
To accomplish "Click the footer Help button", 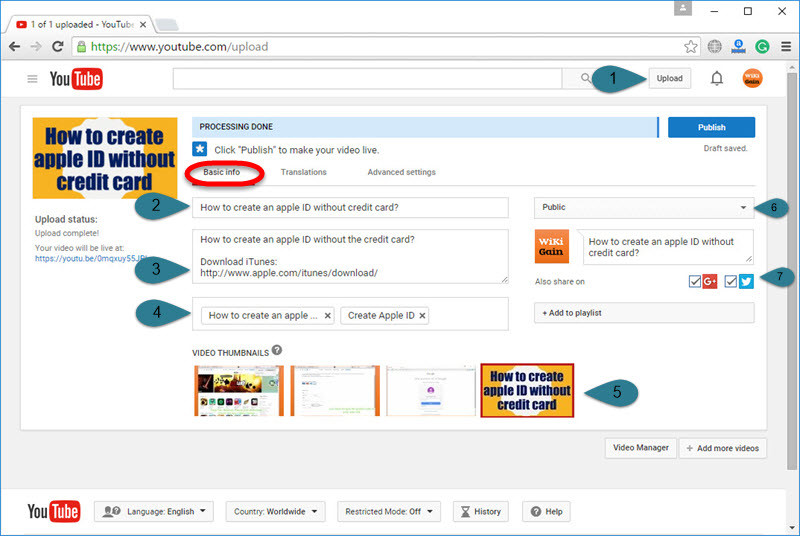I will [546, 512].
